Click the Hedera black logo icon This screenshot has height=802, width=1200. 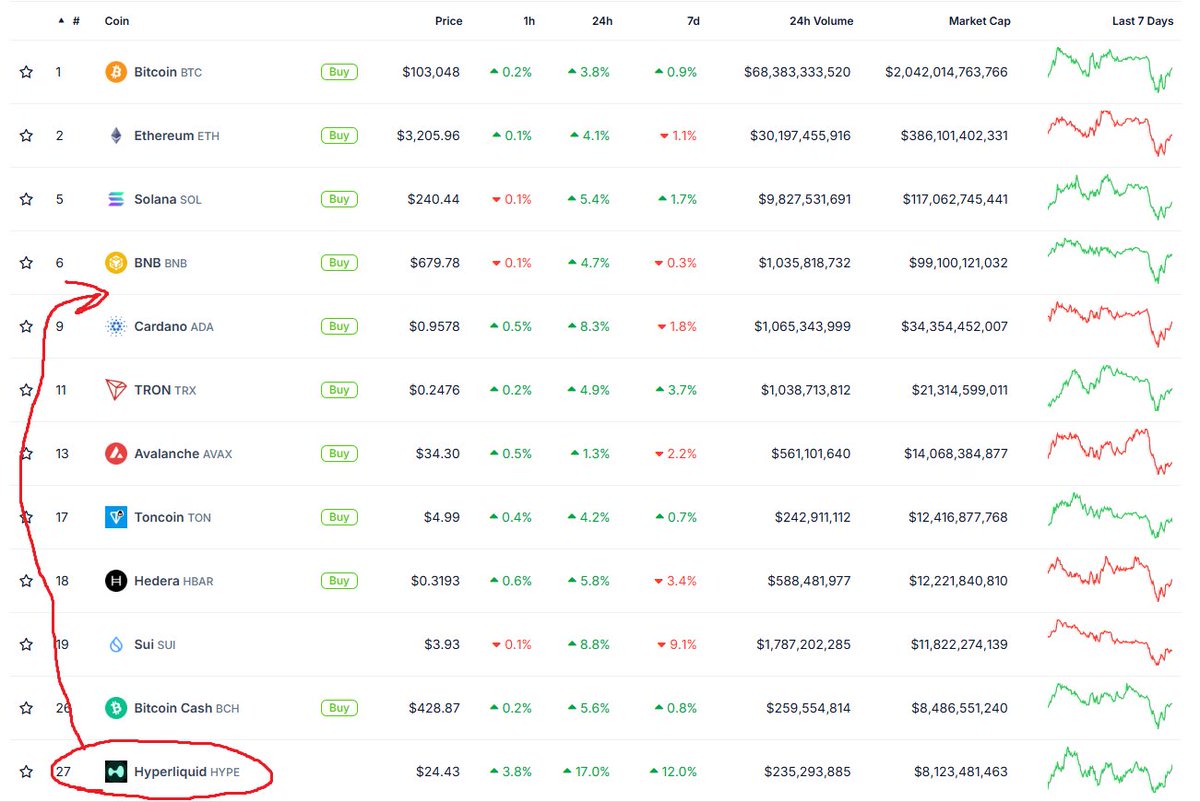116,581
